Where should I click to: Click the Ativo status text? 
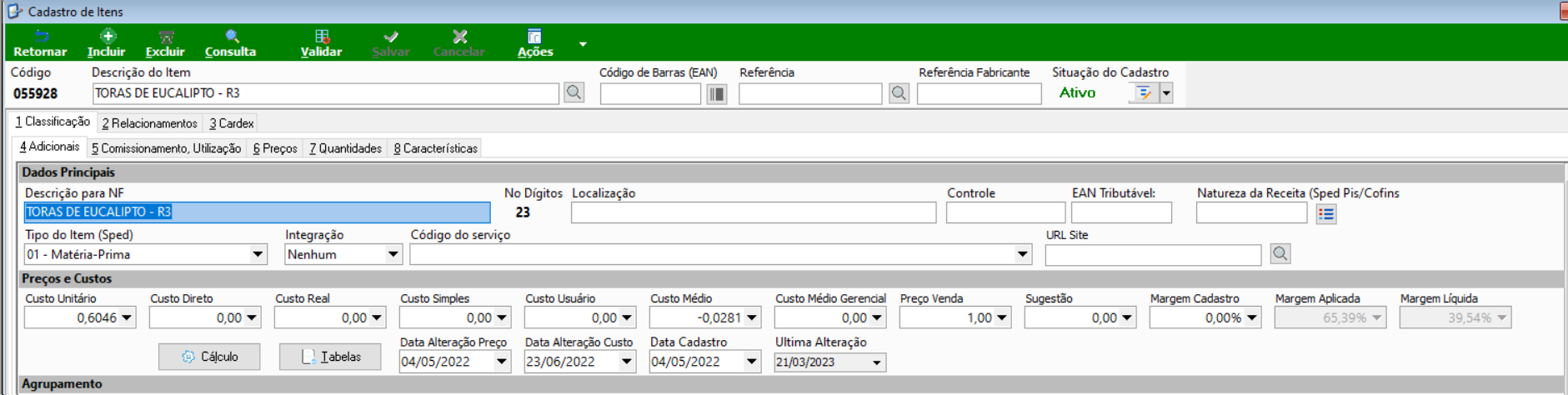[1077, 92]
